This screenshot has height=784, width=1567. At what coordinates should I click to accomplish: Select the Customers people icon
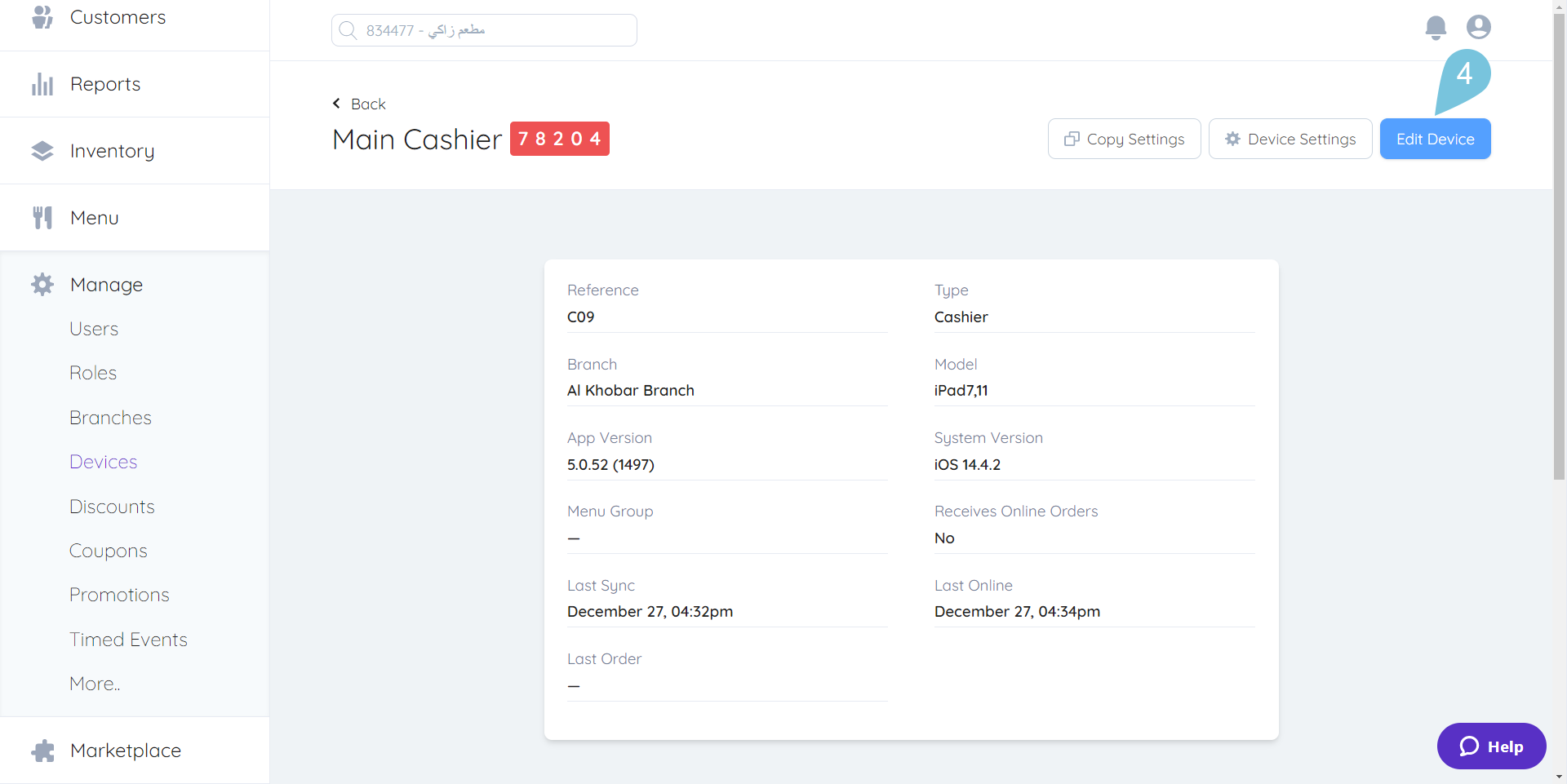[42, 17]
